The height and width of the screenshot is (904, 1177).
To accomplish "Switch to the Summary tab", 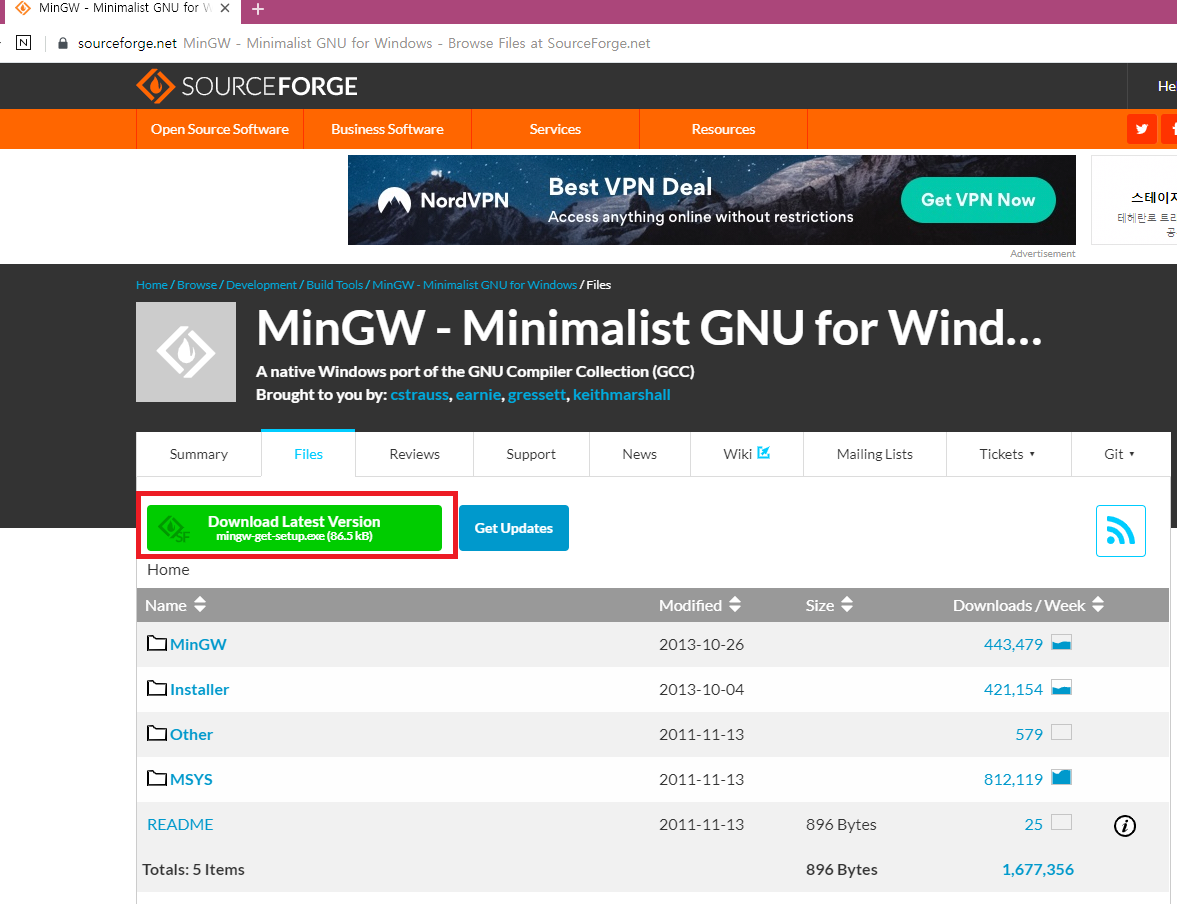I will (x=199, y=454).
